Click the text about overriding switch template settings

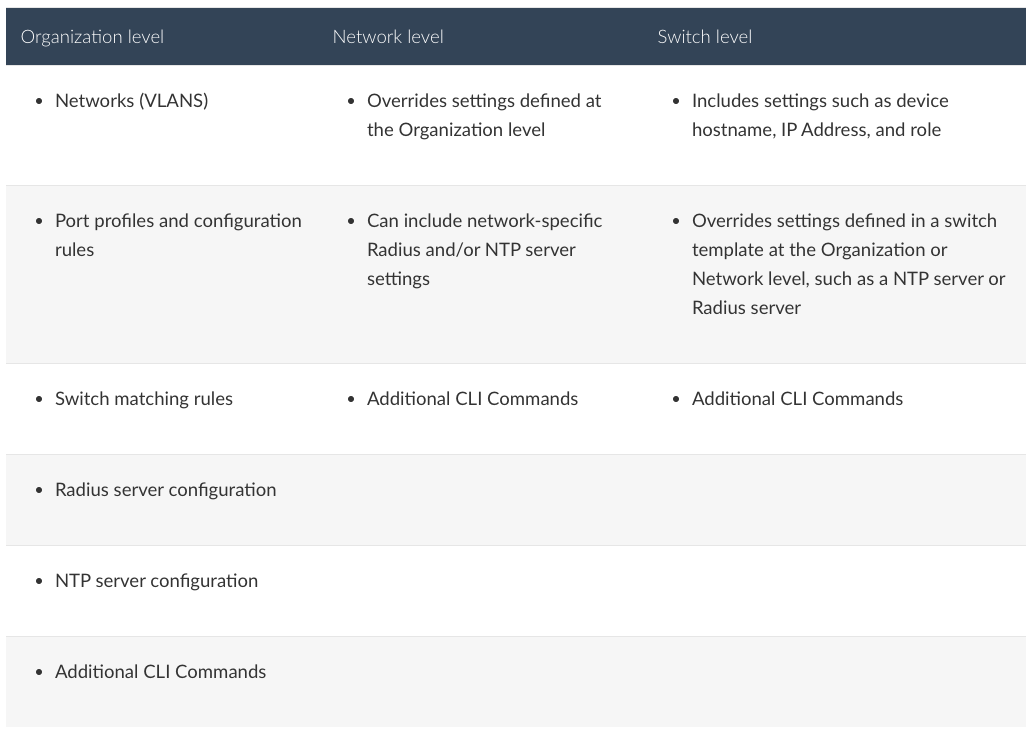[848, 263]
